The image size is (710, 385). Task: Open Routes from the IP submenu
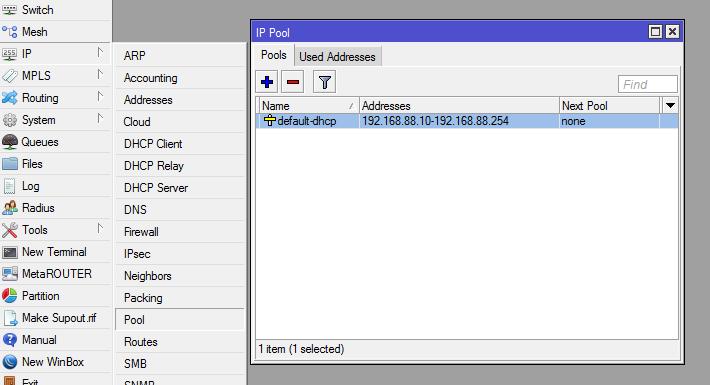click(x=180, y=342)
